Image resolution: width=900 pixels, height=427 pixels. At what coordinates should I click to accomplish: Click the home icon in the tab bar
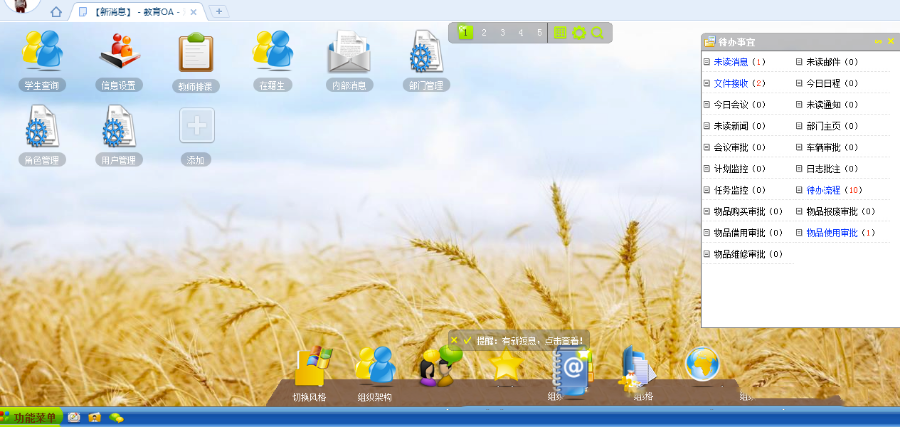click(x=56, y=11)
